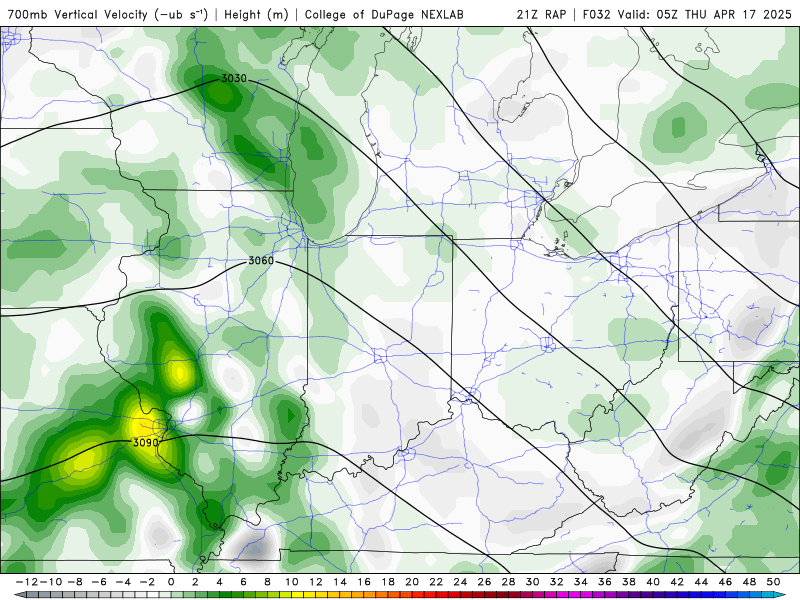Viewport: 800px width, 600px height.
Task: Click the 20 tick label on the color scale
Action: [412, 582]
